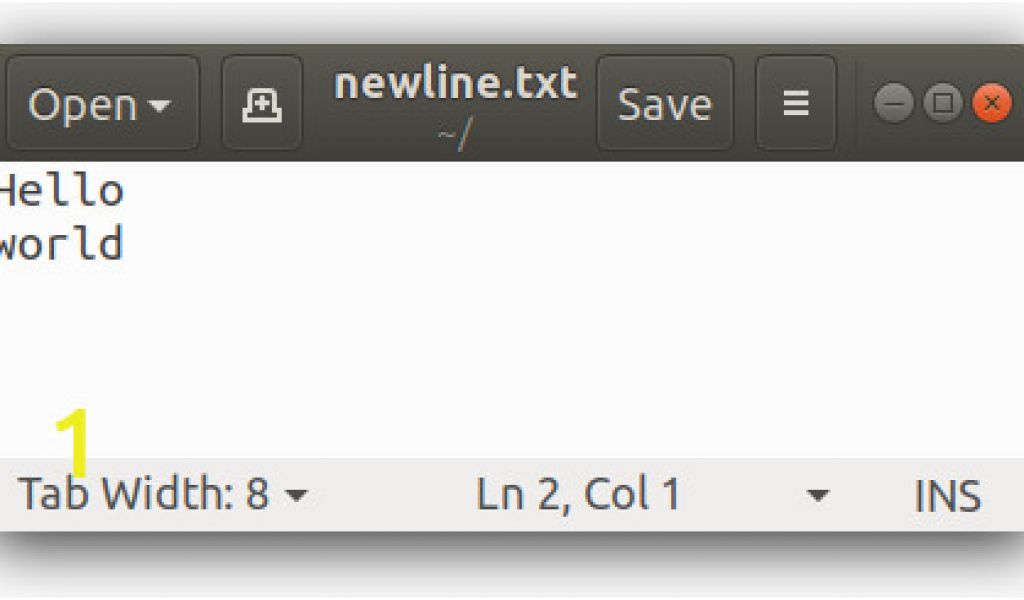Save the file with the Save button

pos(664,104)
